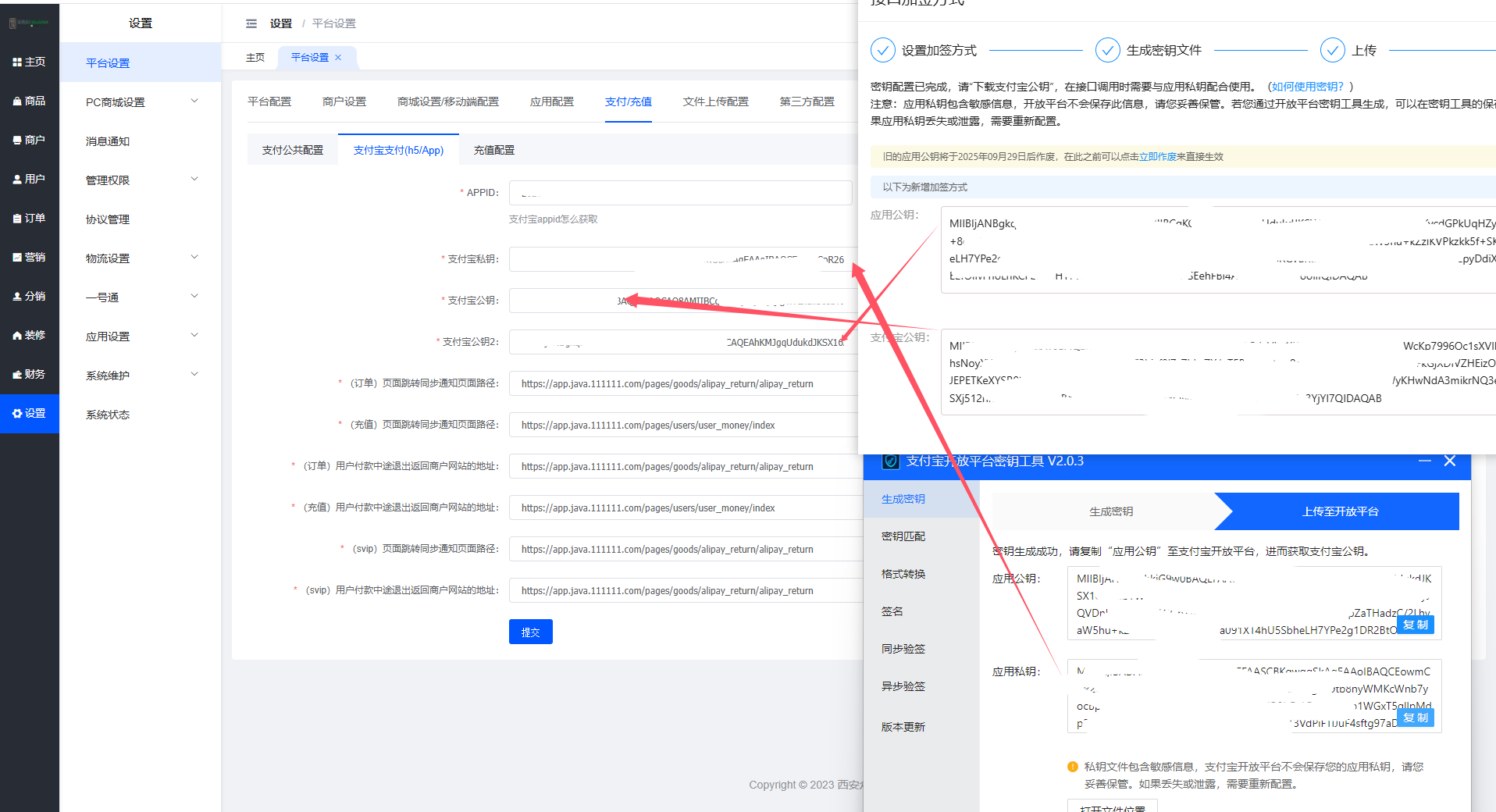Click the key tool shield logo icon
This screenshot has height=812, width=1496.
click(890, 461)
